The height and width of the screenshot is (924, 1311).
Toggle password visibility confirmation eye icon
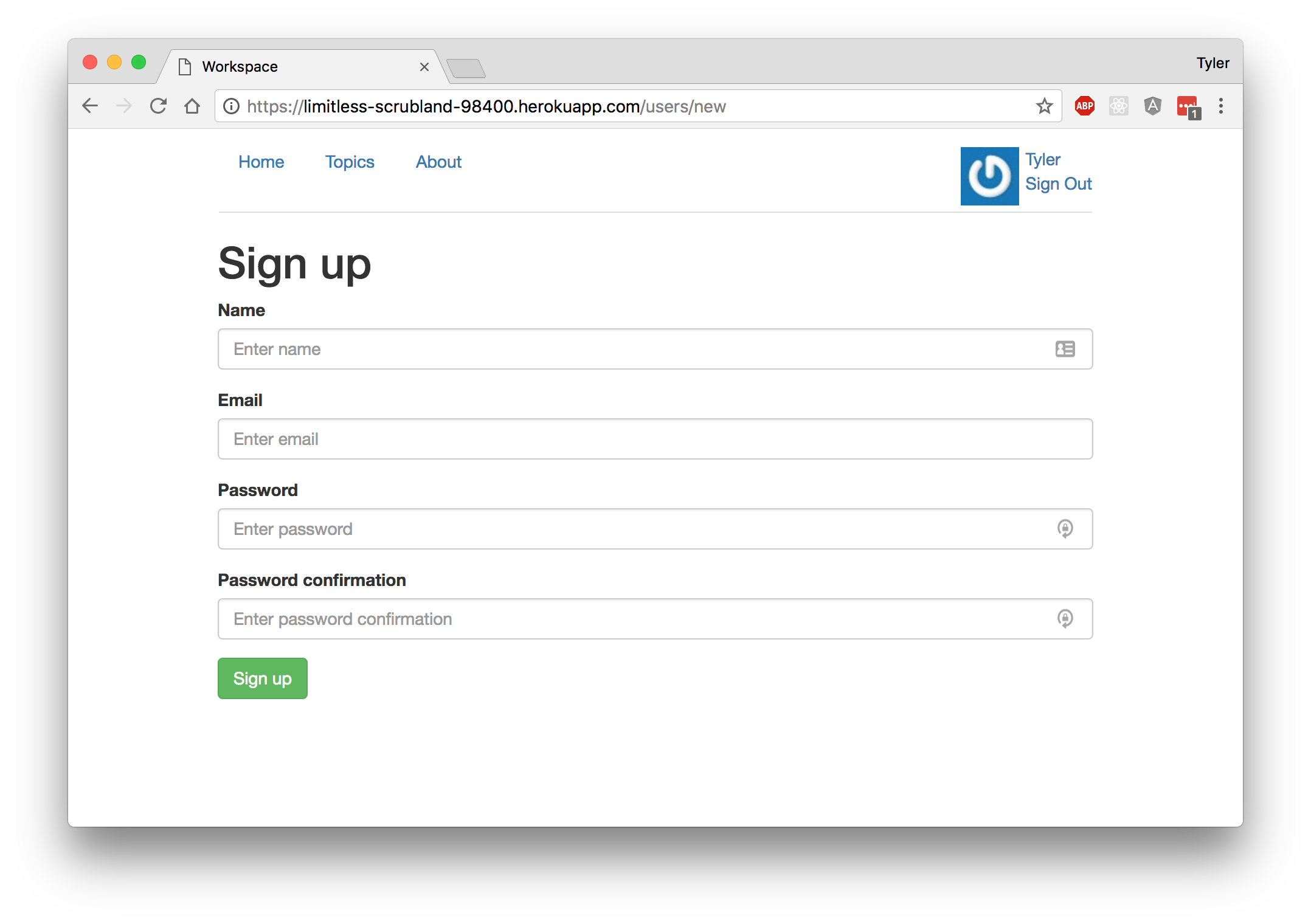[1065, 618]
